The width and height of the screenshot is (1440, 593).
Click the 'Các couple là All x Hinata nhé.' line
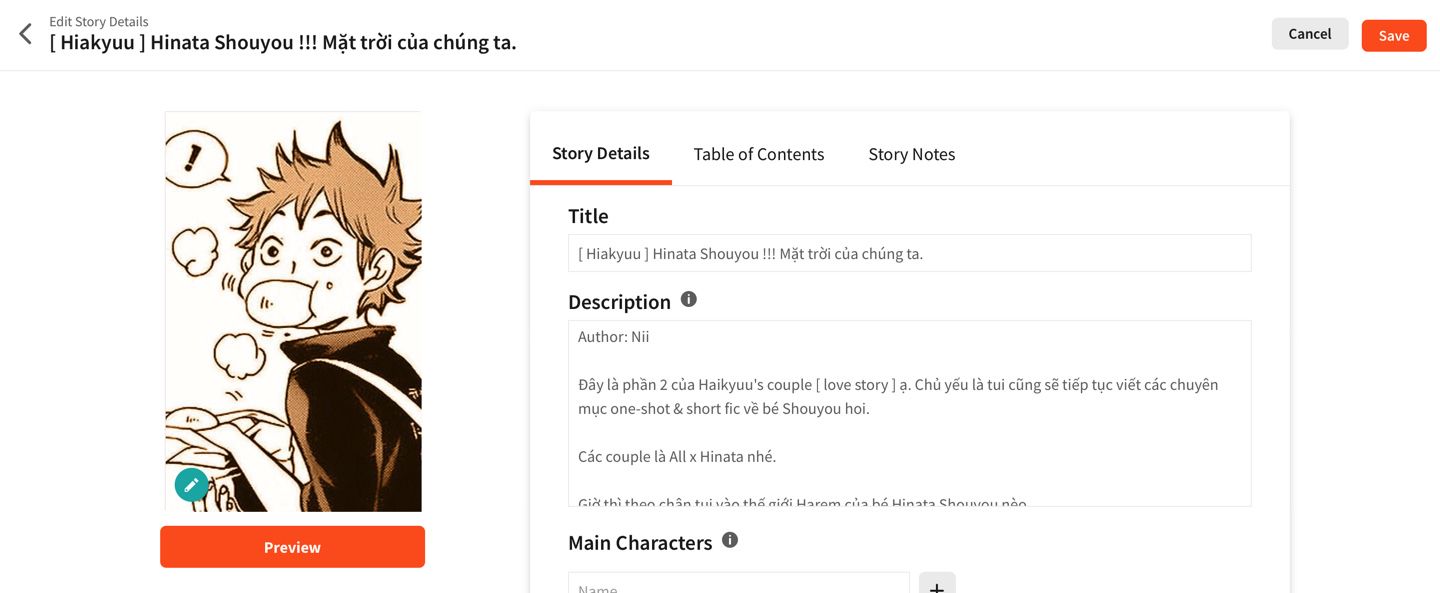point(677,457)
